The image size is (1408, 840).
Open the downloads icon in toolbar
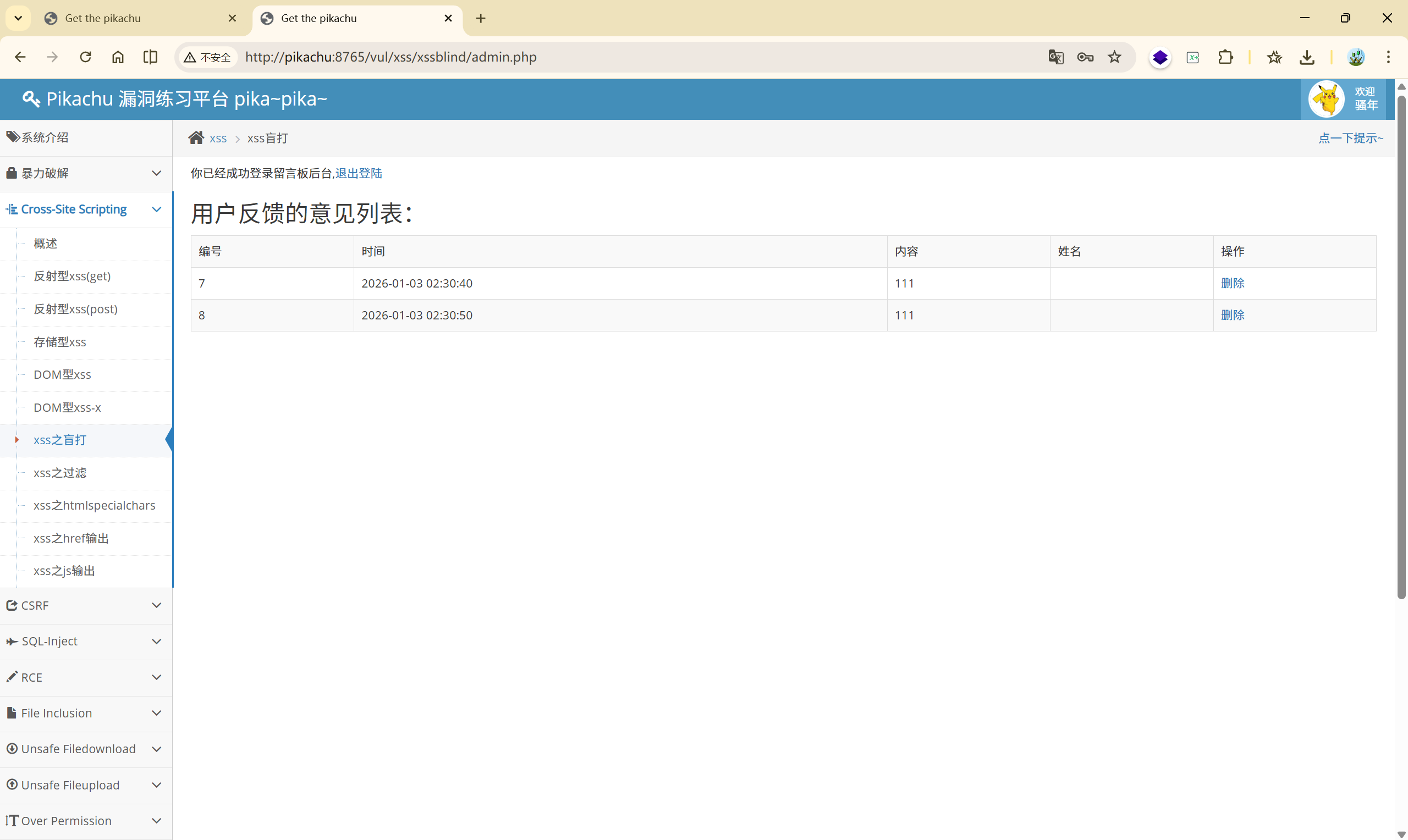tap(1307, 57)
